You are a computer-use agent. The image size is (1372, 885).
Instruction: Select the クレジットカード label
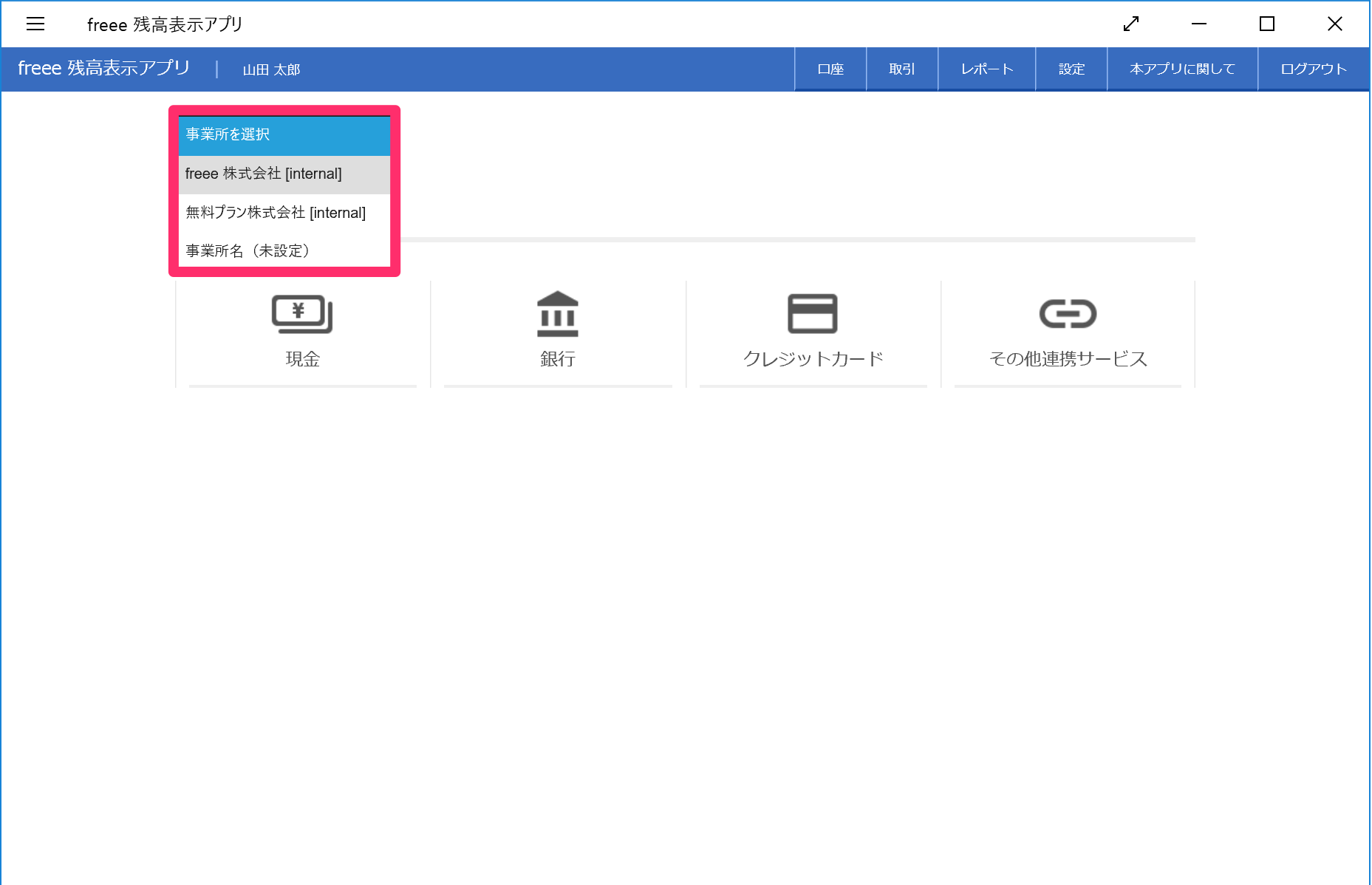tap(813, 359)
